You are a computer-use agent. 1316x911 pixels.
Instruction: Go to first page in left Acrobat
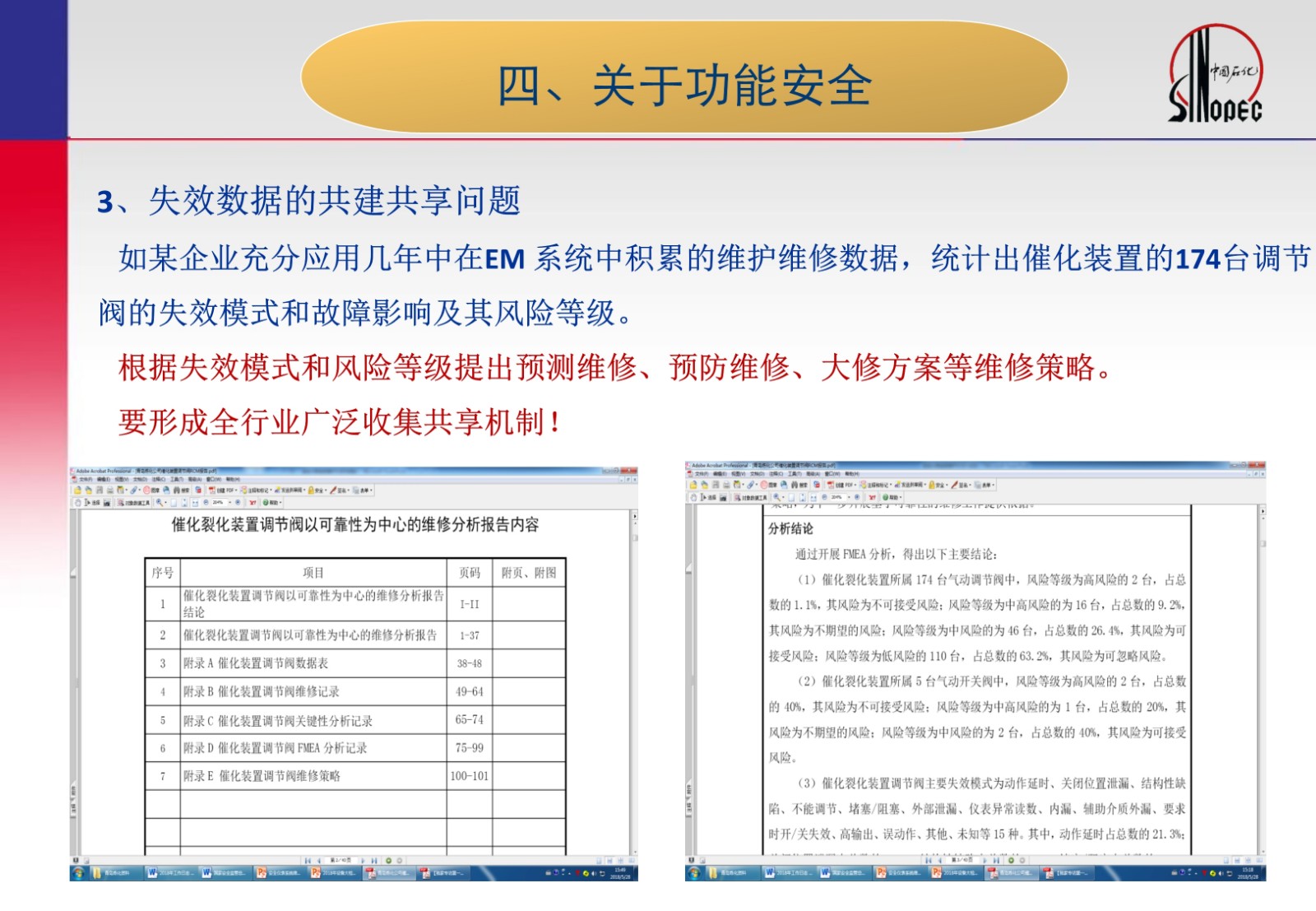tap(308, 861)
